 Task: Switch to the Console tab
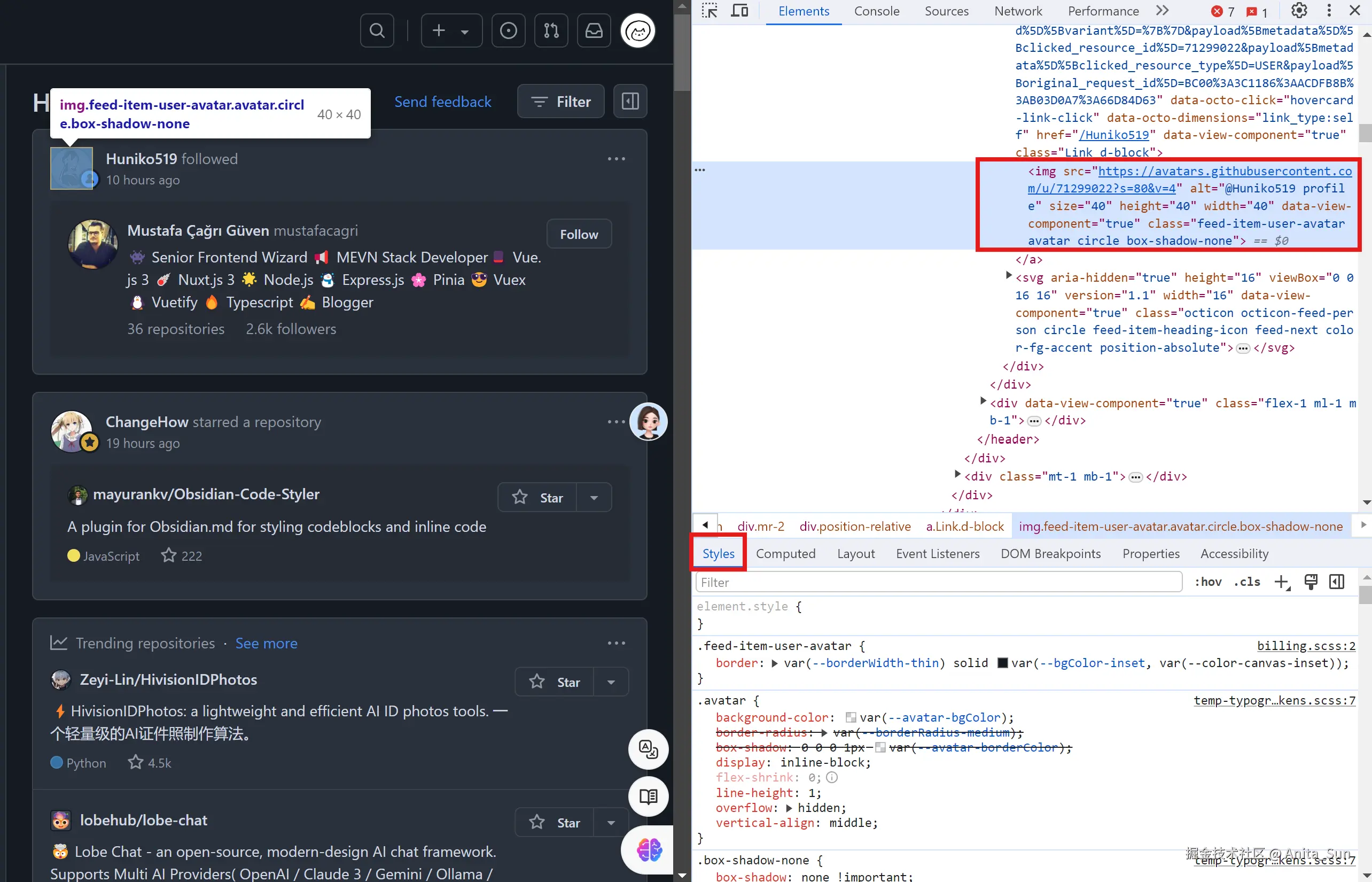(876, 11)
